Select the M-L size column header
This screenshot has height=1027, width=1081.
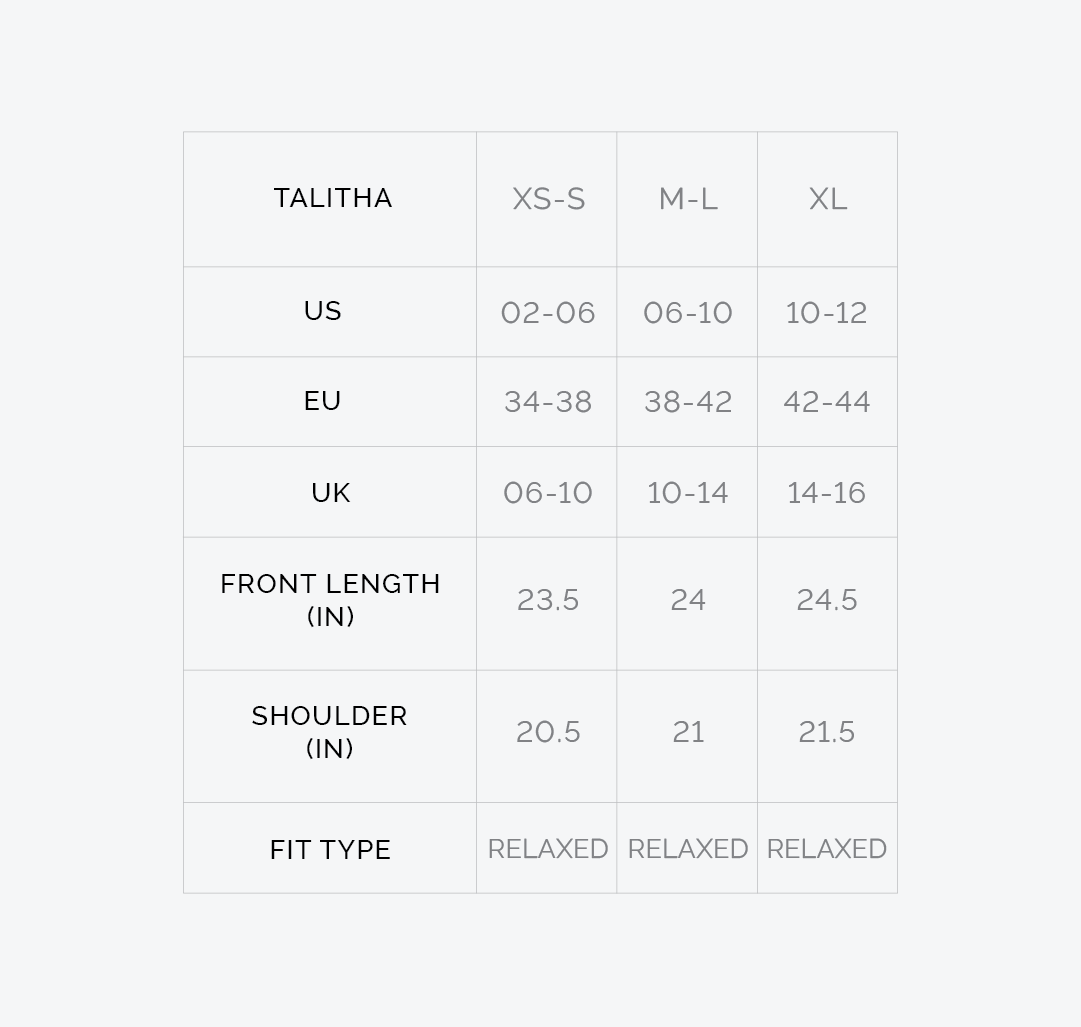(x=688, y=199)
